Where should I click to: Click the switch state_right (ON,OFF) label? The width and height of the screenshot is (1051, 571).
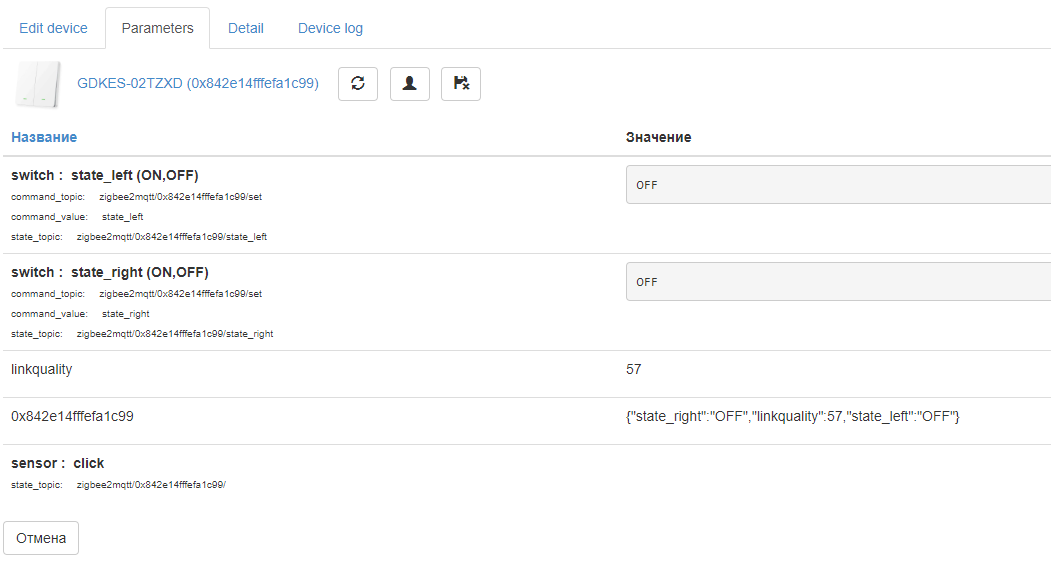click(x=110, y=273)
